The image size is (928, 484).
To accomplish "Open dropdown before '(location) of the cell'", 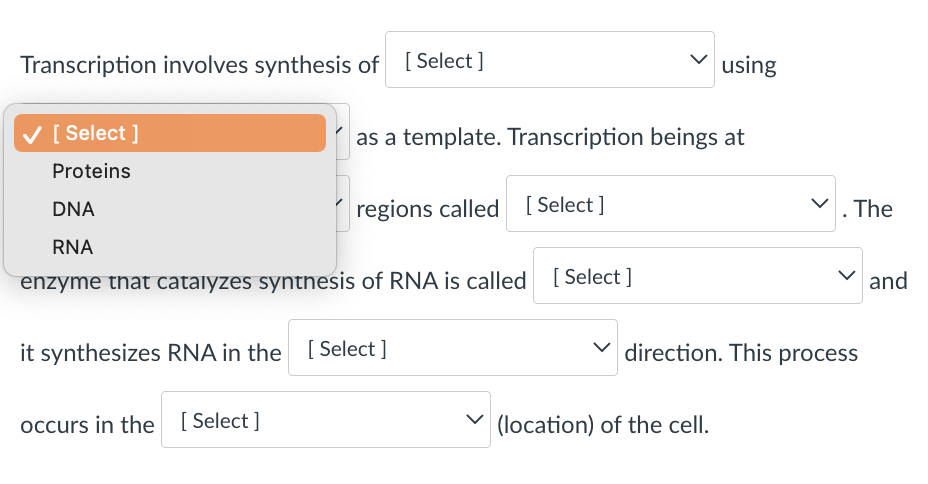I will (326, 420).
